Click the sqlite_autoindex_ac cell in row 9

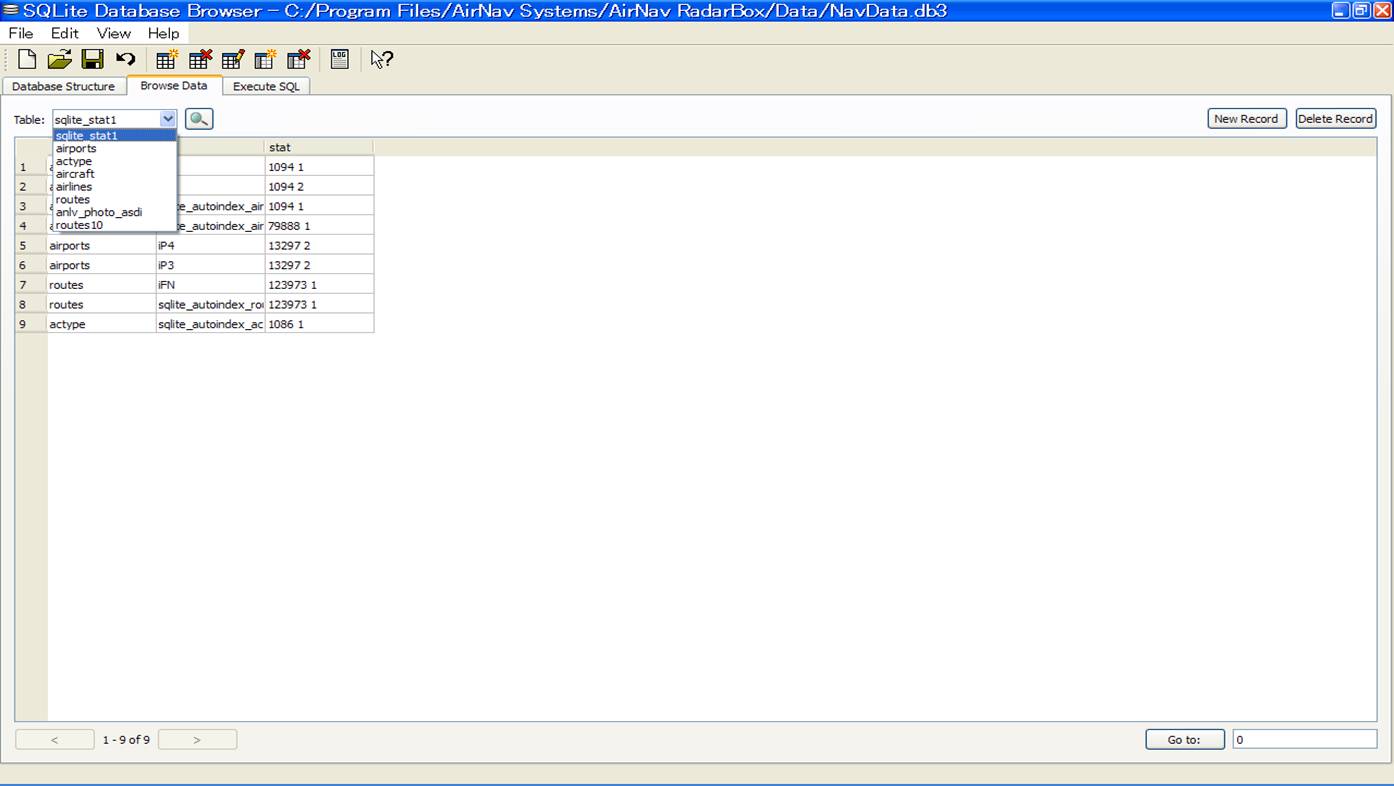pyautogui.click(x=210, y=324)
